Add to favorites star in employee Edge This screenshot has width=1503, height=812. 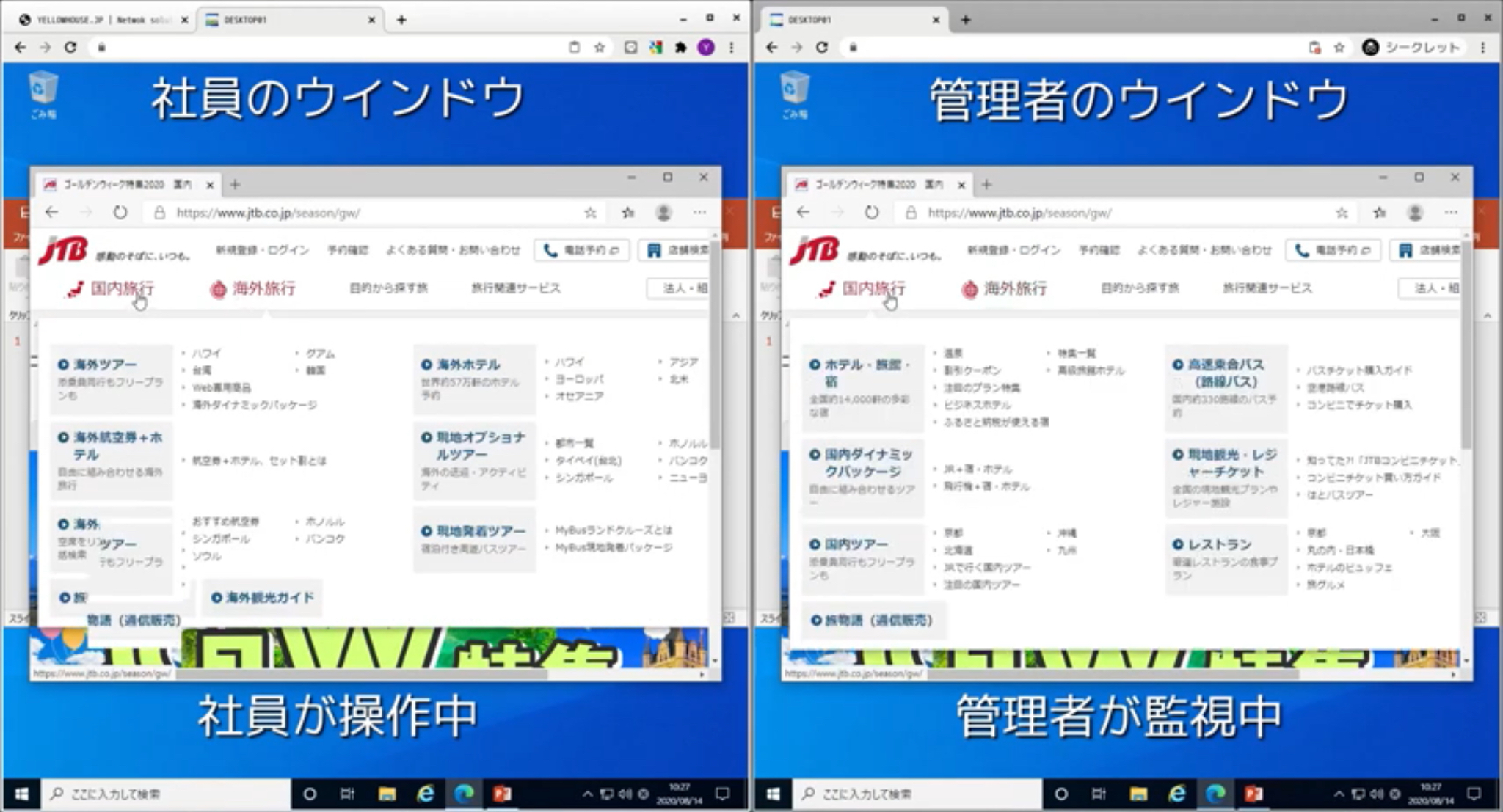590,213
